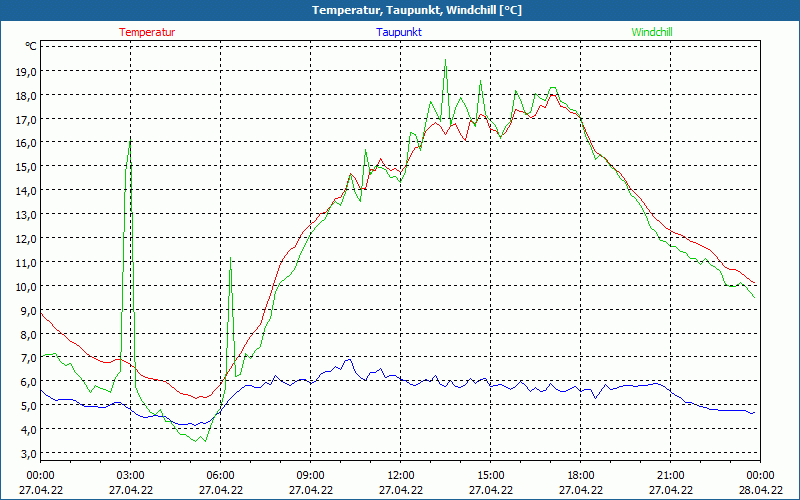
Task: Click the '3,0' y-axis value
Action: [29, 454]
